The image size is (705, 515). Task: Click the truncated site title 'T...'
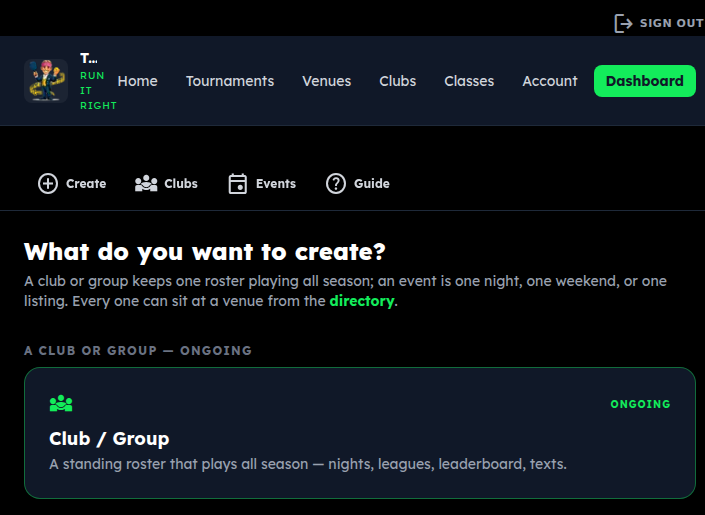89,58
